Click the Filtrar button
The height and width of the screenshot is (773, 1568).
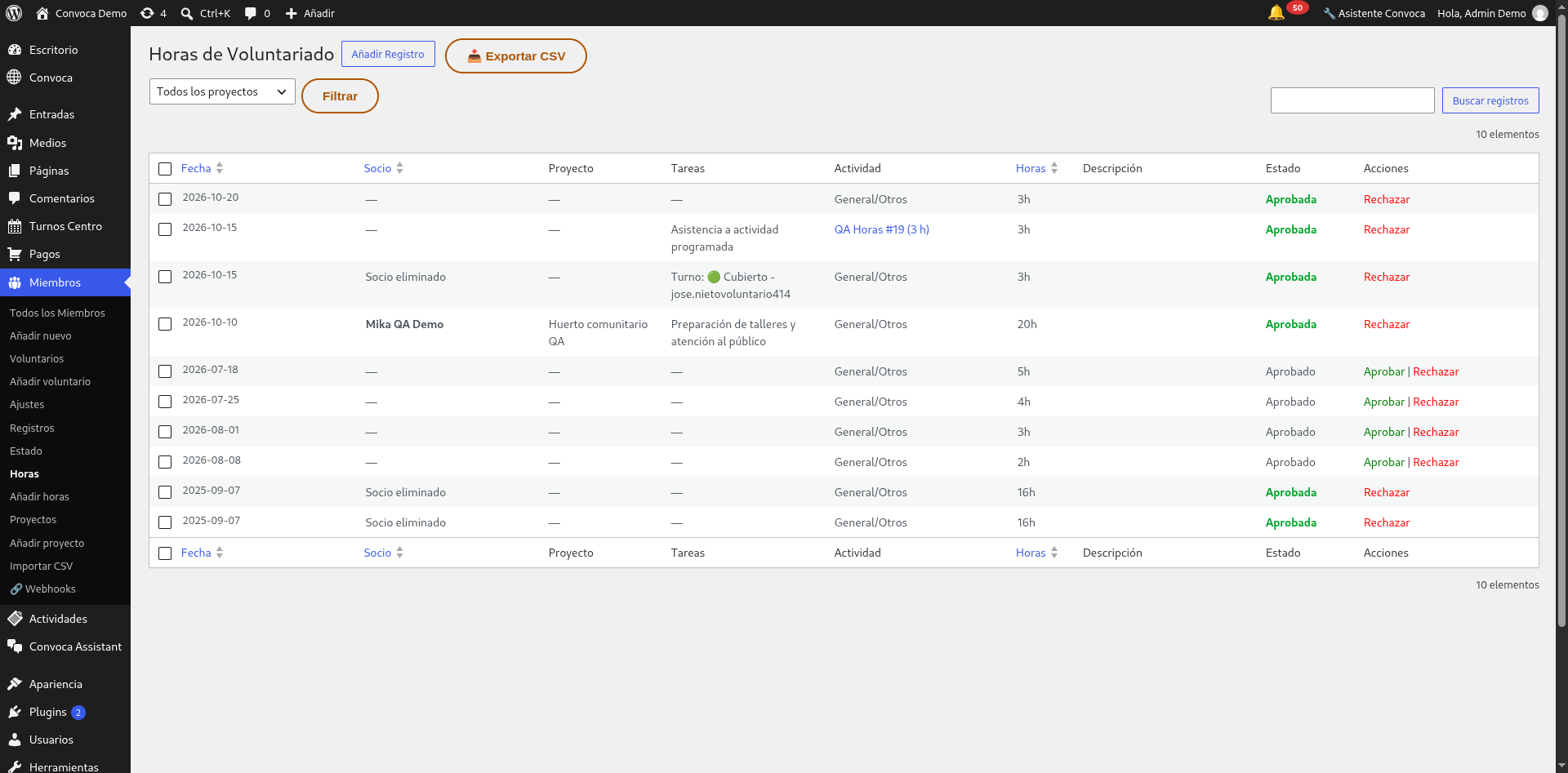tap(340, 96)
